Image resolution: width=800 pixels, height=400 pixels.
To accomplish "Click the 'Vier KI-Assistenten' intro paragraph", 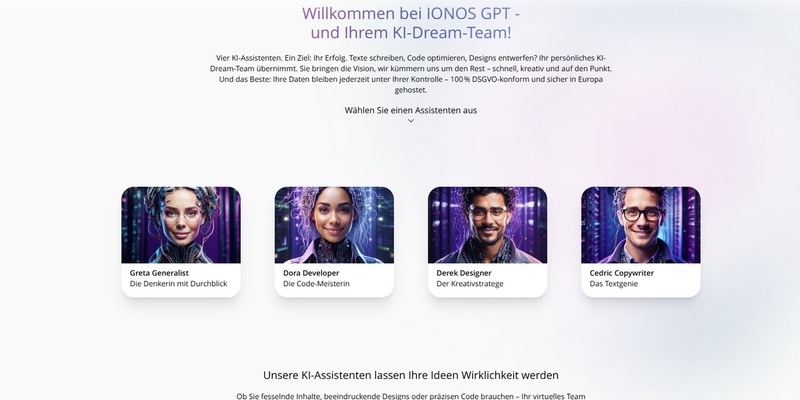I will tap(411, 74).
